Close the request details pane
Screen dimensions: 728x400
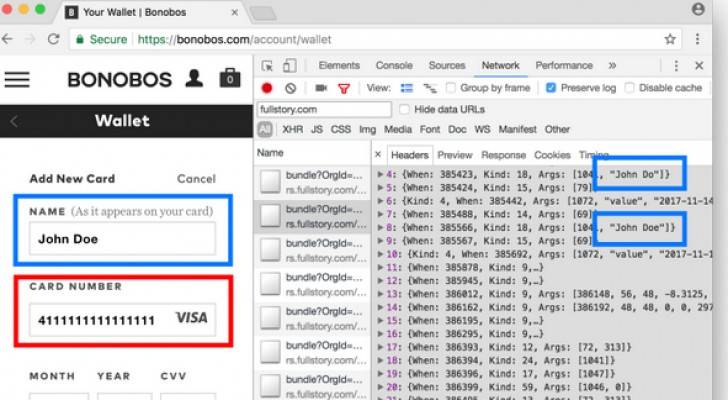pyautogui.click(x=378, y=154)
